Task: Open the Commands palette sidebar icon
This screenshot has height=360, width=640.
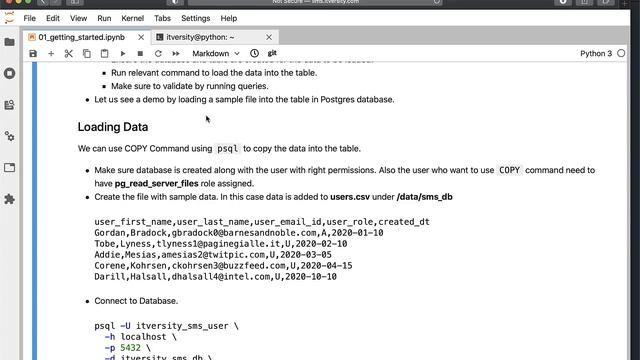Action: point(9,105)
